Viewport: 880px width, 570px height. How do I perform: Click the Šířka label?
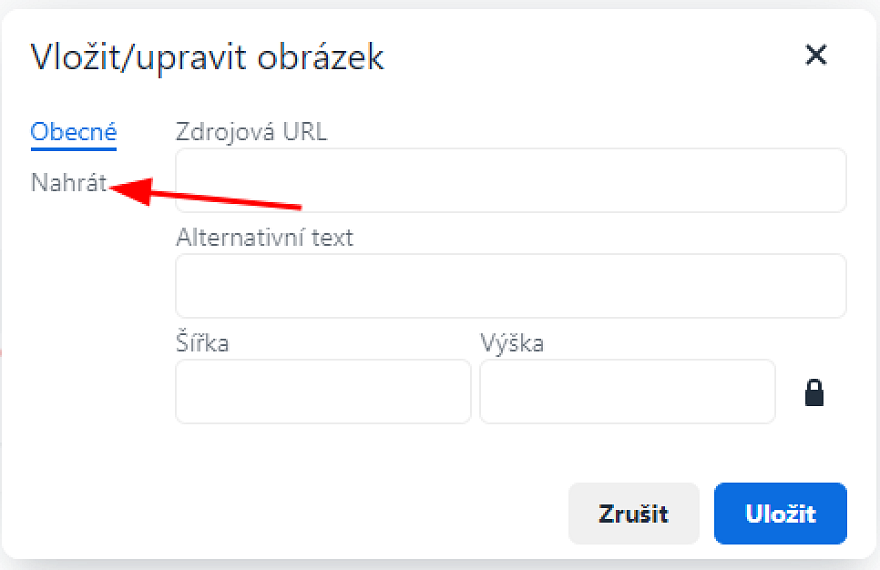point(202,343)
